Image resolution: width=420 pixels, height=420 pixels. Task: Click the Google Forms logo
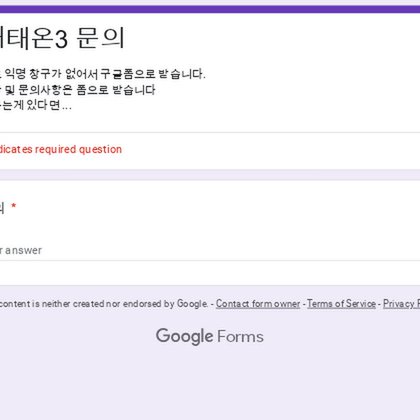(x=210, y=336)
